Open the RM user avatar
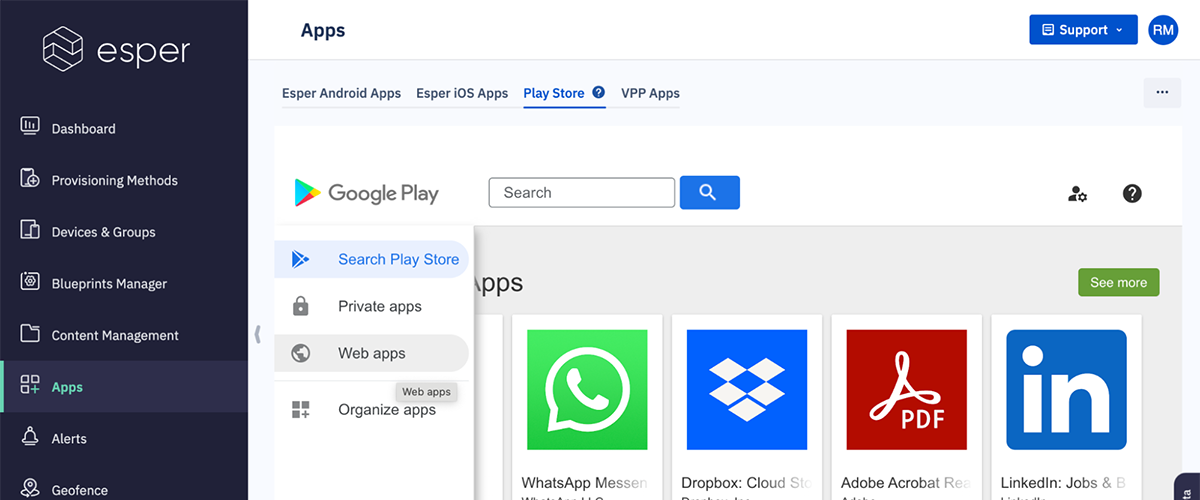 click(1163, 30)
